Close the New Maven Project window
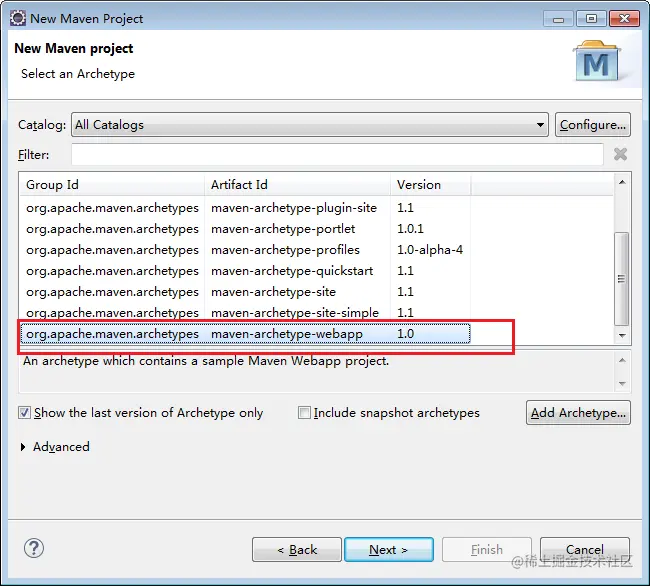Screen dimensions: 650x586 click(624, 19)
